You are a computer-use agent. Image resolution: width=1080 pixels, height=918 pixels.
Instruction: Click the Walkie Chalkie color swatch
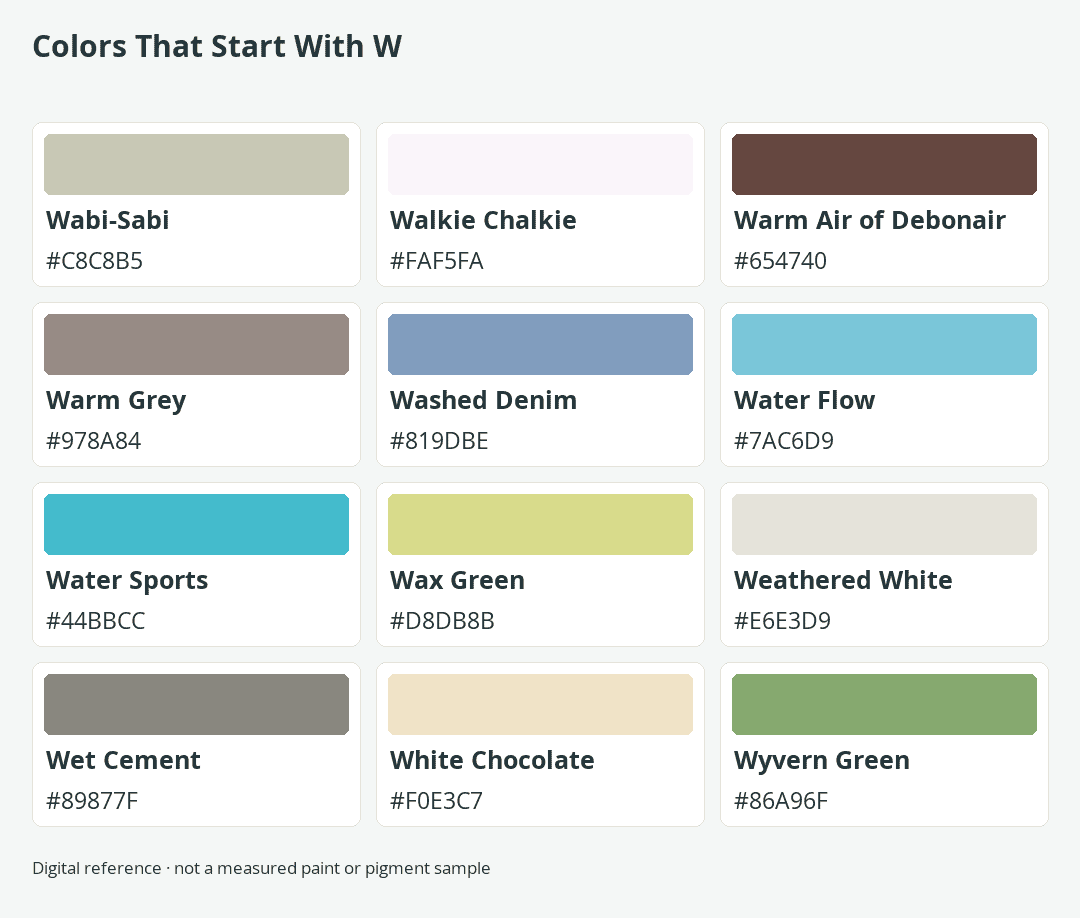[541, 165]
